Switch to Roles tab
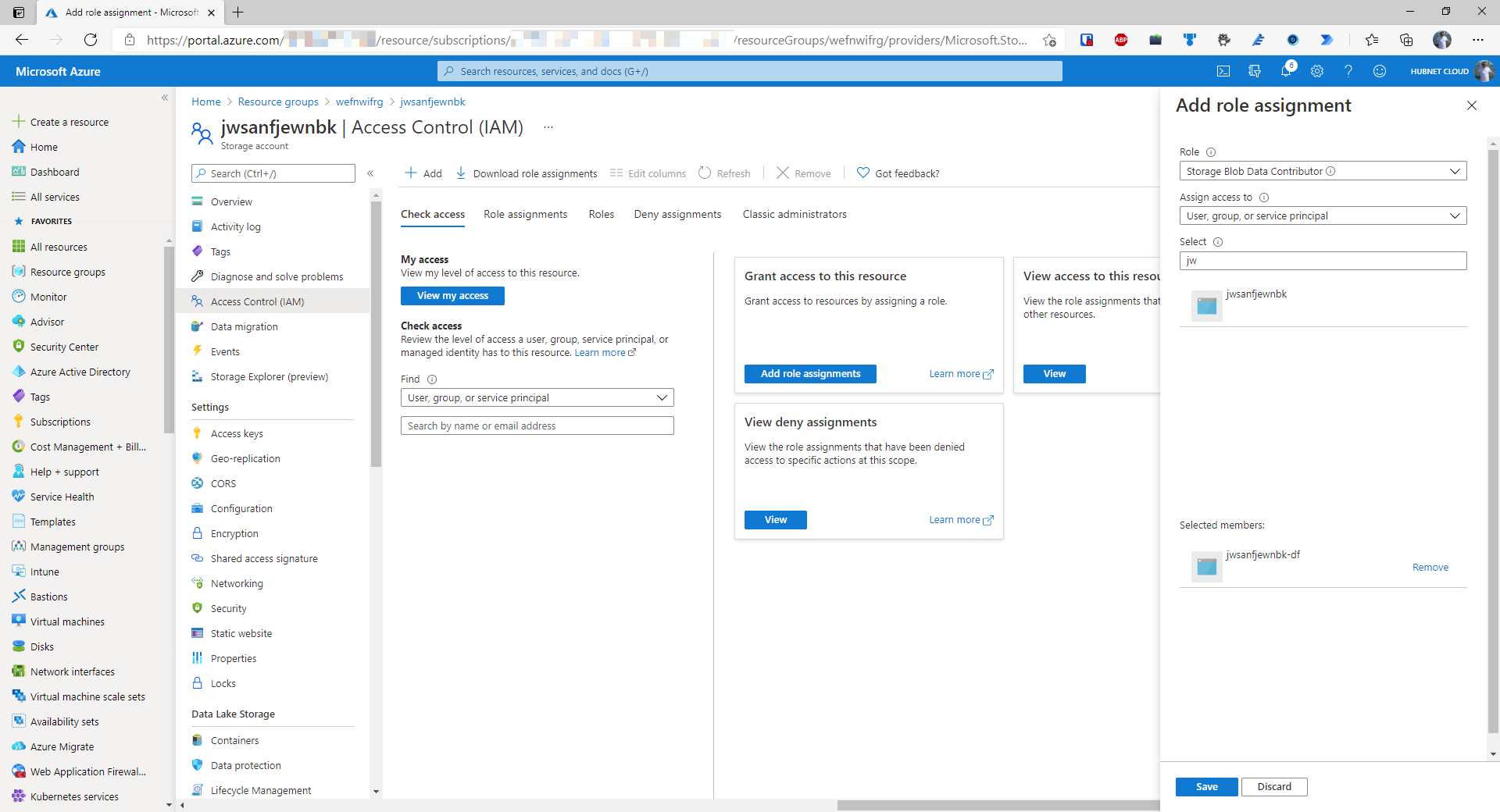This screenshot has width=1500, height=812. click(x=601, y=214)
